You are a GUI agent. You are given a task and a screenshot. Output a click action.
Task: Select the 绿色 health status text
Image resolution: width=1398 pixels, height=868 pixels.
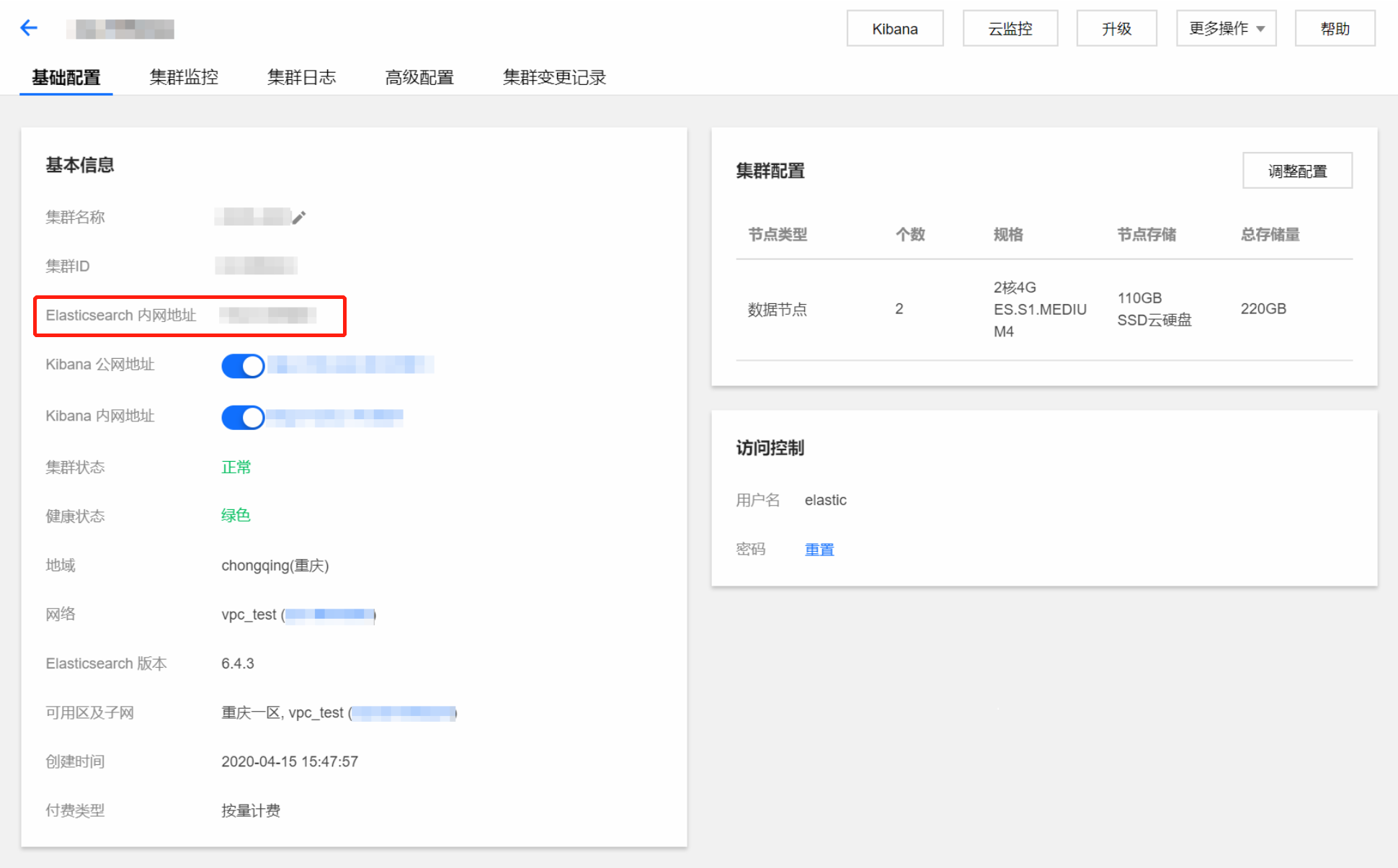click(x=236, y=516)
